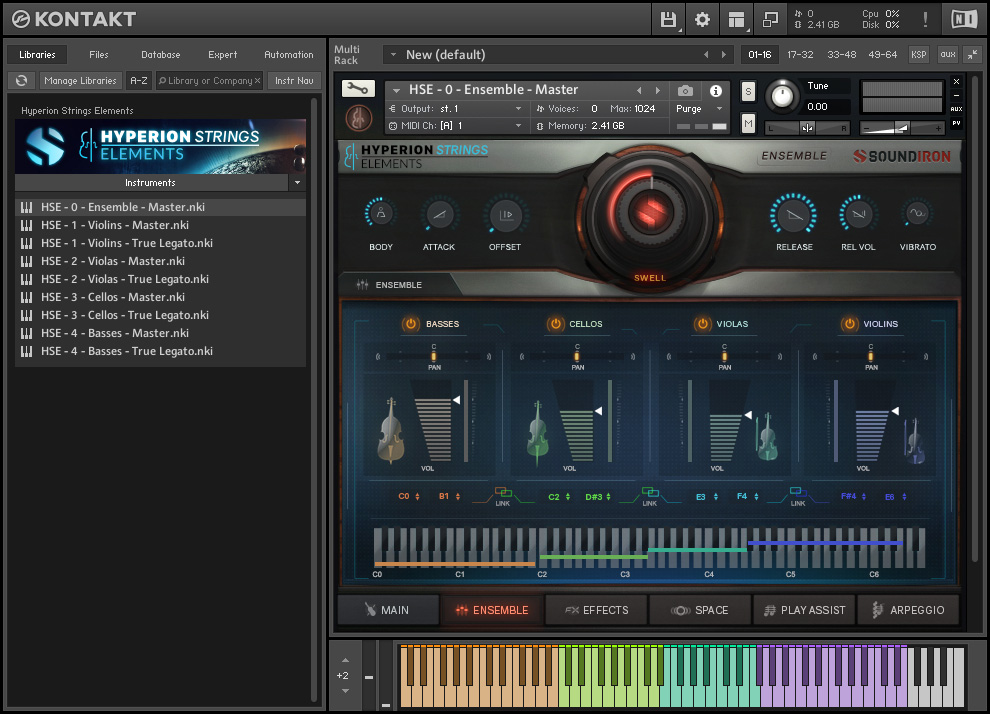Select rack page 33-48

[x=842, y=55]
